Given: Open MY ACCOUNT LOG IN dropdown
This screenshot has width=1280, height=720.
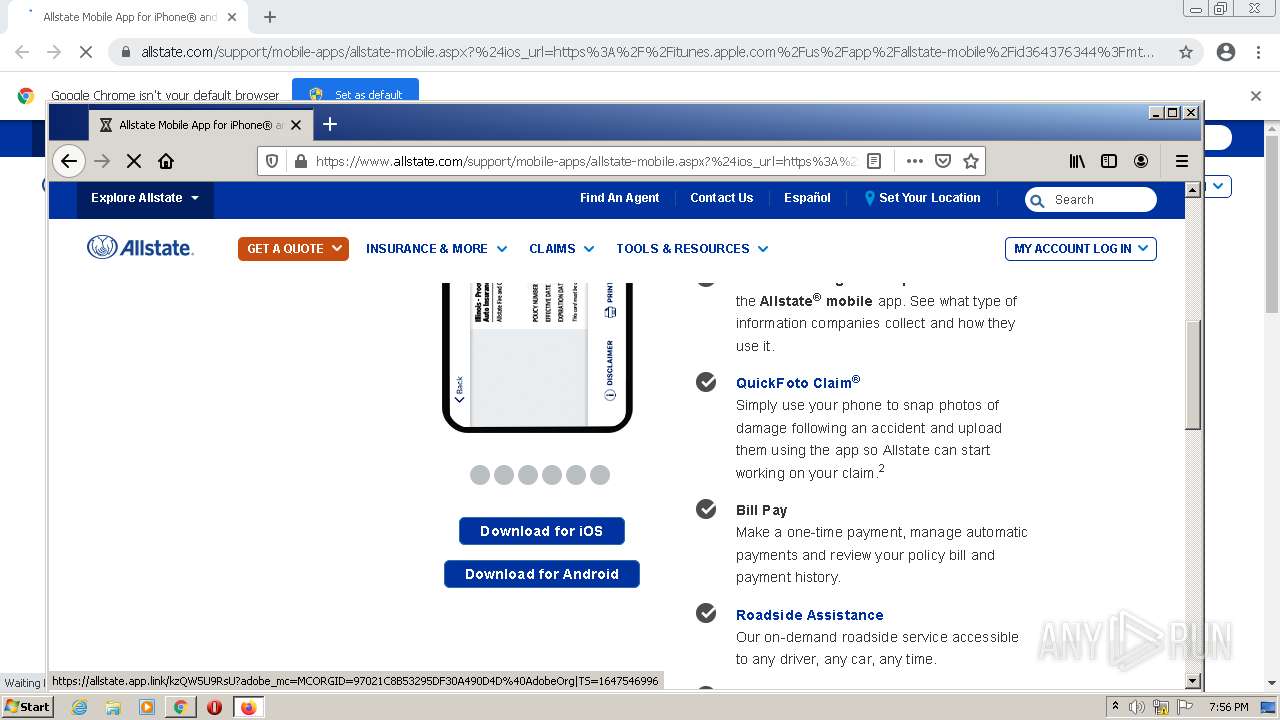Looking at the screenshot, I should click(1081, 248).
